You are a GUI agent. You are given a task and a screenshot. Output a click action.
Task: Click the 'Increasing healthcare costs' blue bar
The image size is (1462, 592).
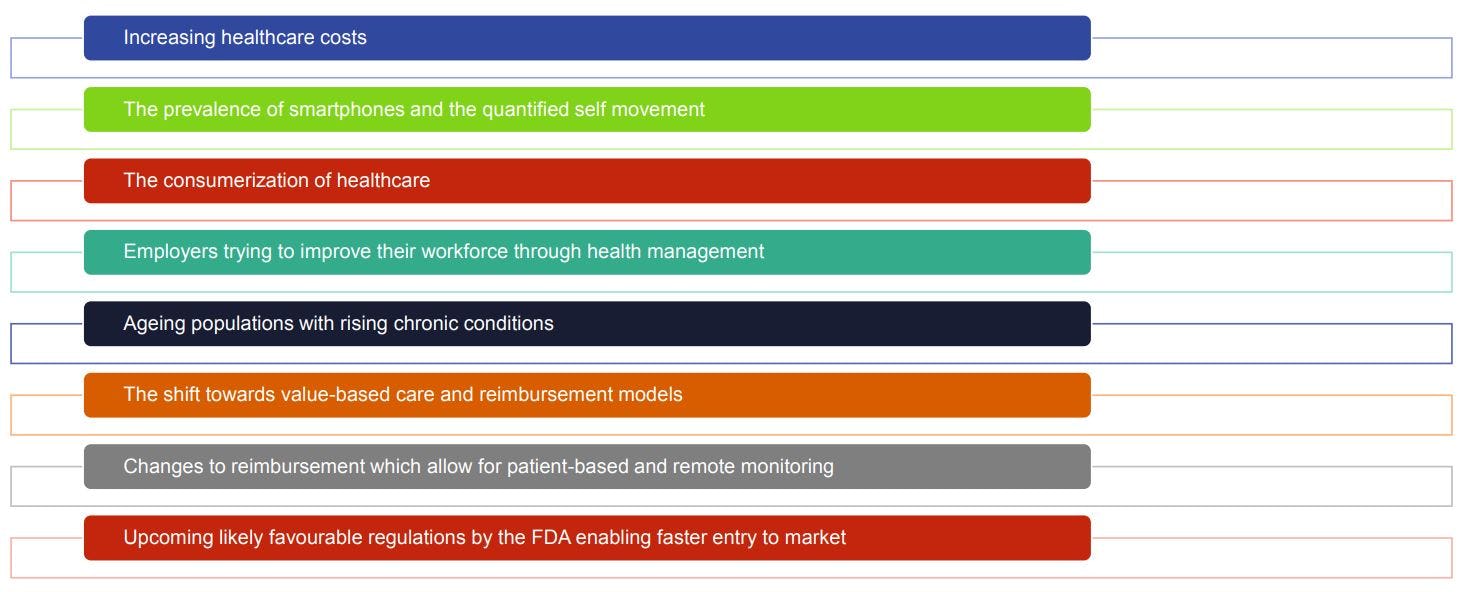[587, 38]
